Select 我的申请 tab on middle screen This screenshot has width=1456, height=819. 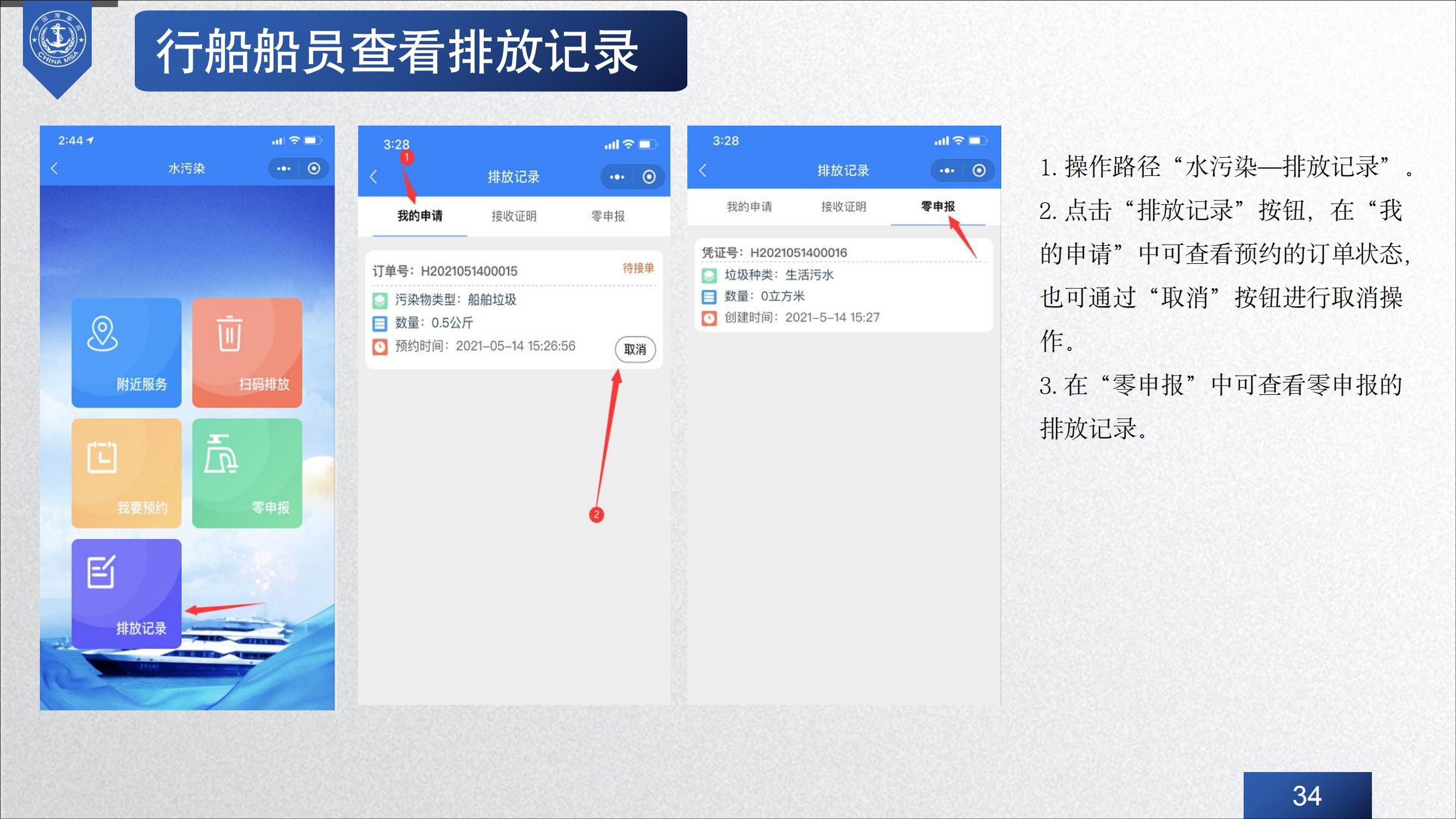(420, 216)
